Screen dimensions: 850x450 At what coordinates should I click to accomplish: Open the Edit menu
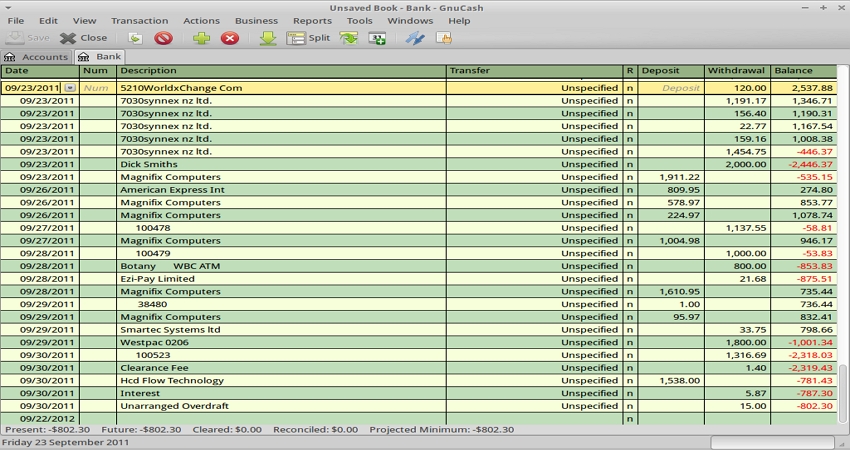48,21
